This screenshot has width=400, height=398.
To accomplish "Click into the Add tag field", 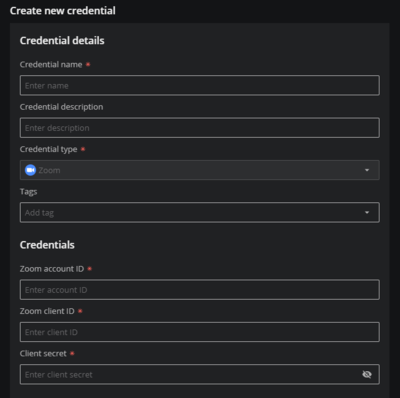I will (x=200, y=212).
